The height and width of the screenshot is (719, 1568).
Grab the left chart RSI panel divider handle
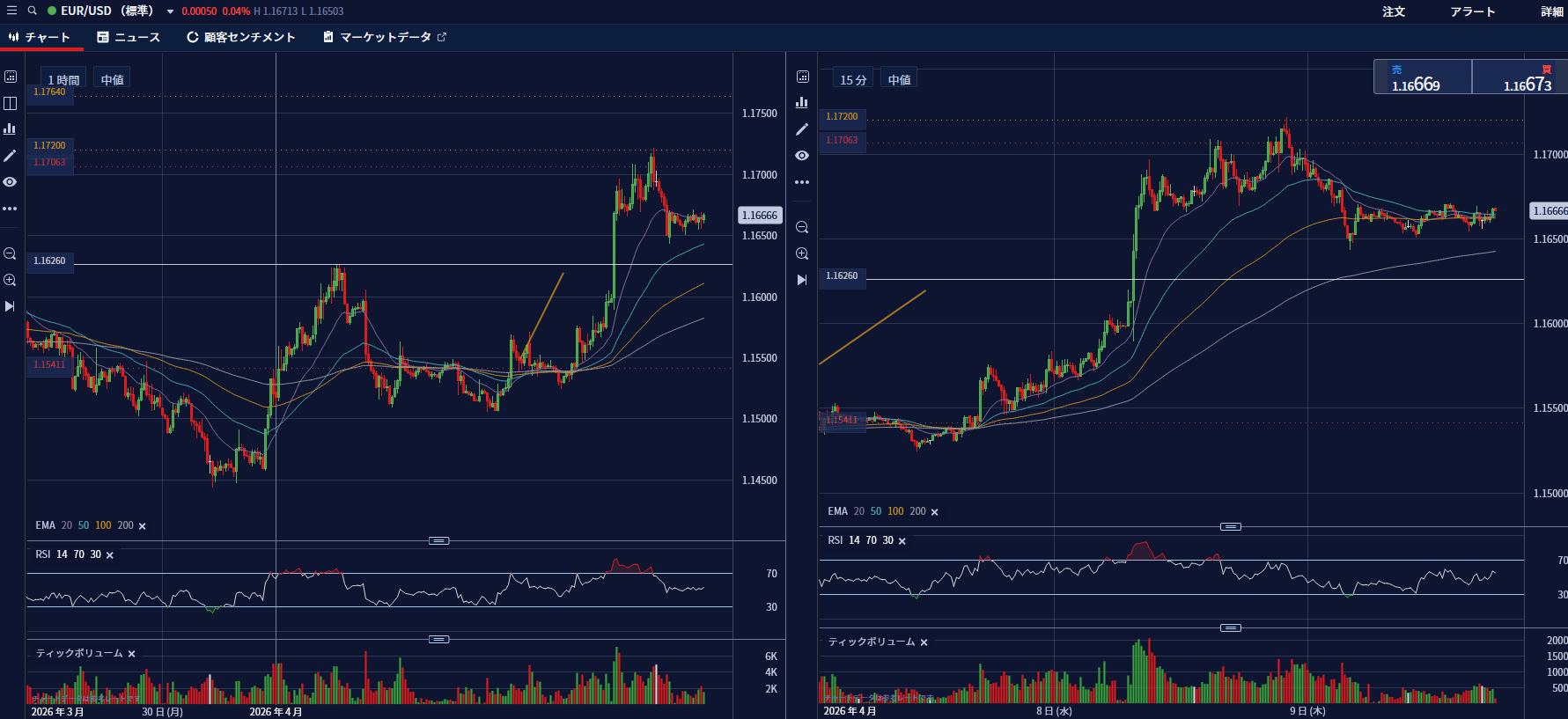click(439, 540)
